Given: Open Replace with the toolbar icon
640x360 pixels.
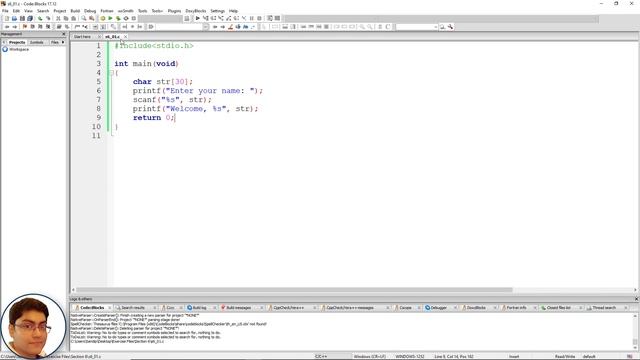Looking at the screenshot, I should [91, 18].
